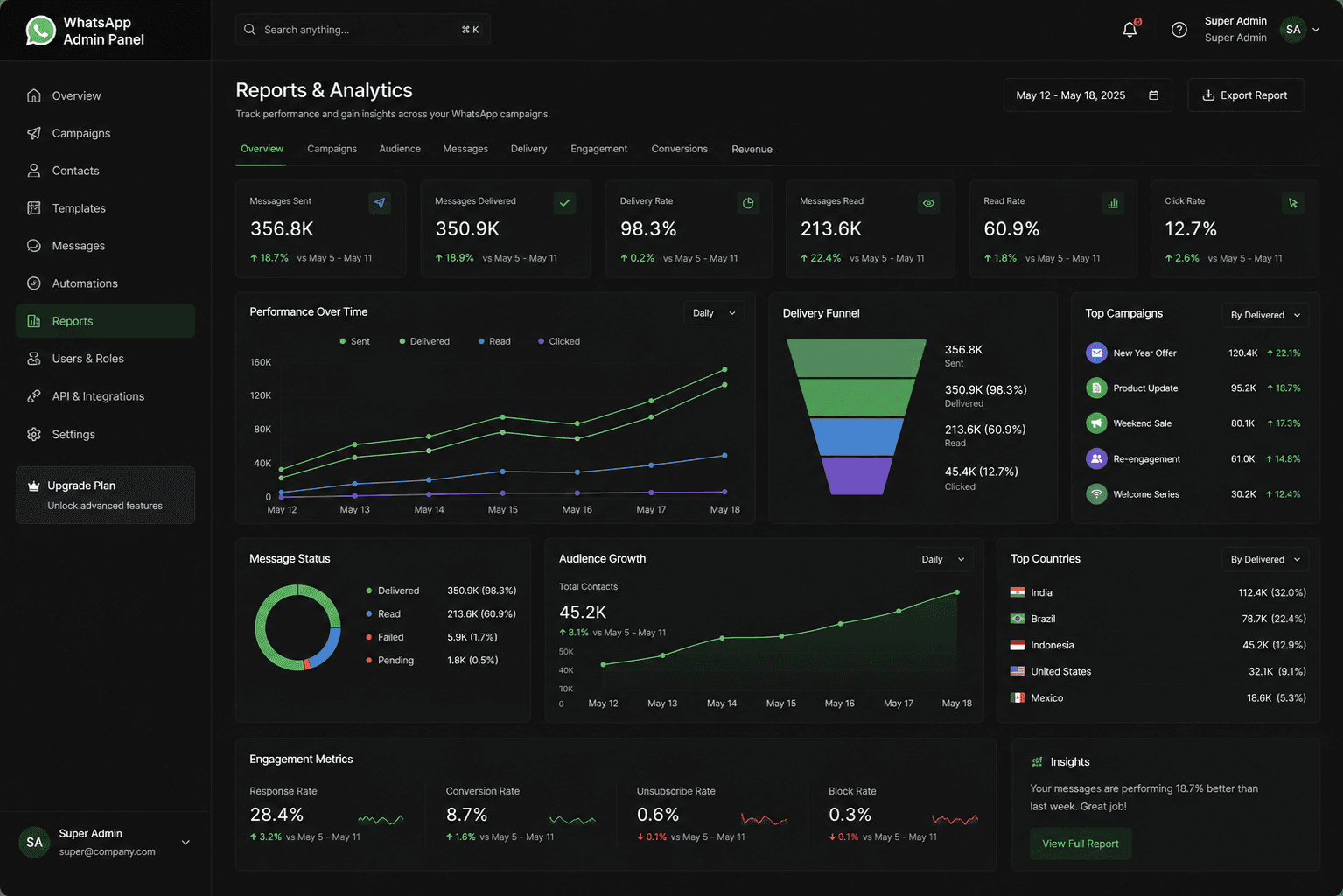
Task: Open Campaigns in the sidebar
Action: point(105,133)
